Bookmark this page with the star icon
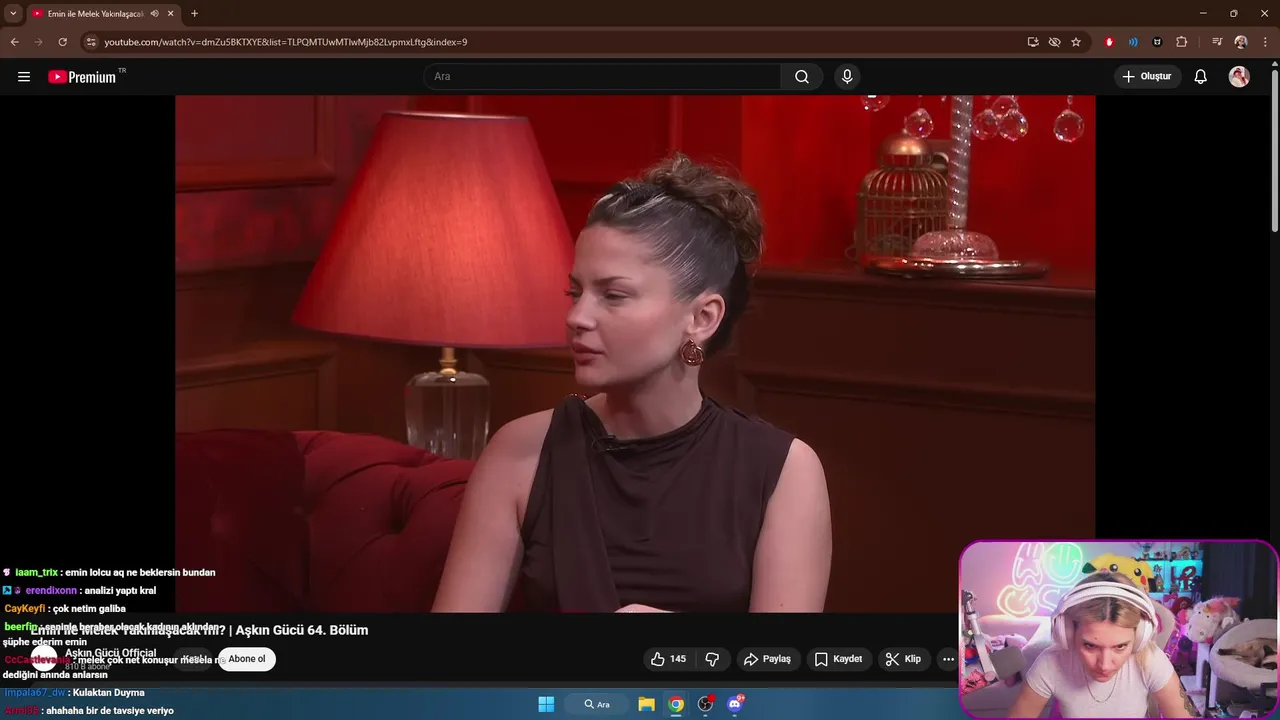 pos(1076,42)
